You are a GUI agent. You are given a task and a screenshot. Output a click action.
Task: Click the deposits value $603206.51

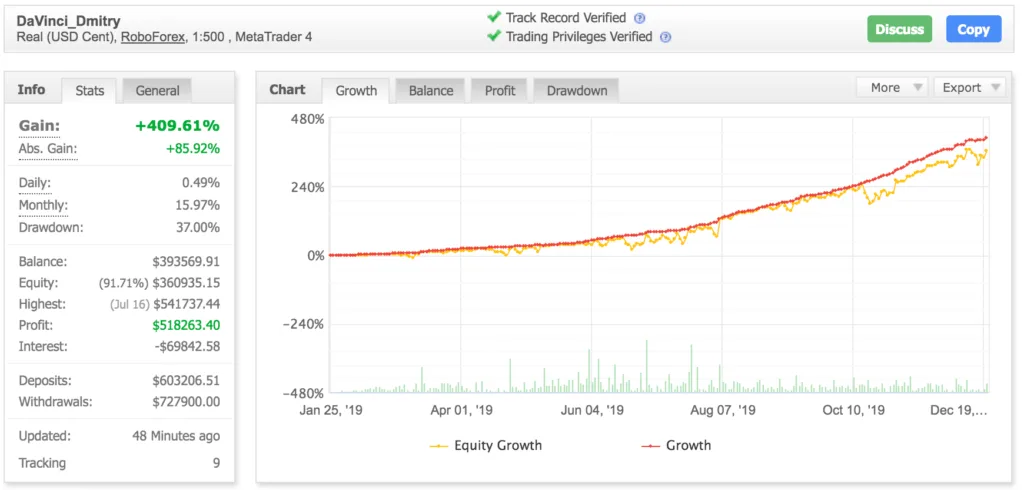tap(186, 381)
